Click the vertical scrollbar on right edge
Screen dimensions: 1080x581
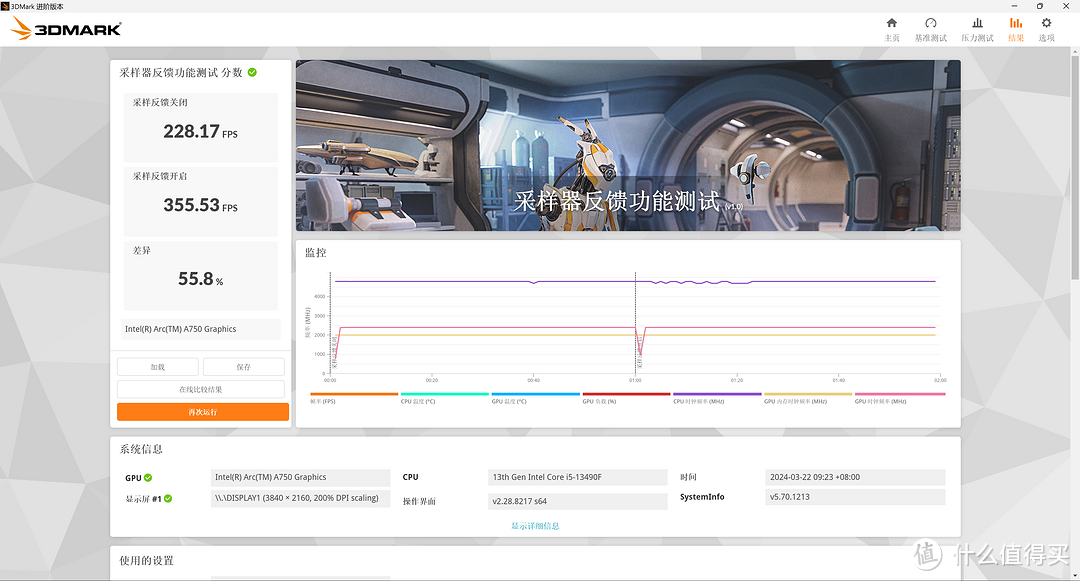pos(1075,165)
